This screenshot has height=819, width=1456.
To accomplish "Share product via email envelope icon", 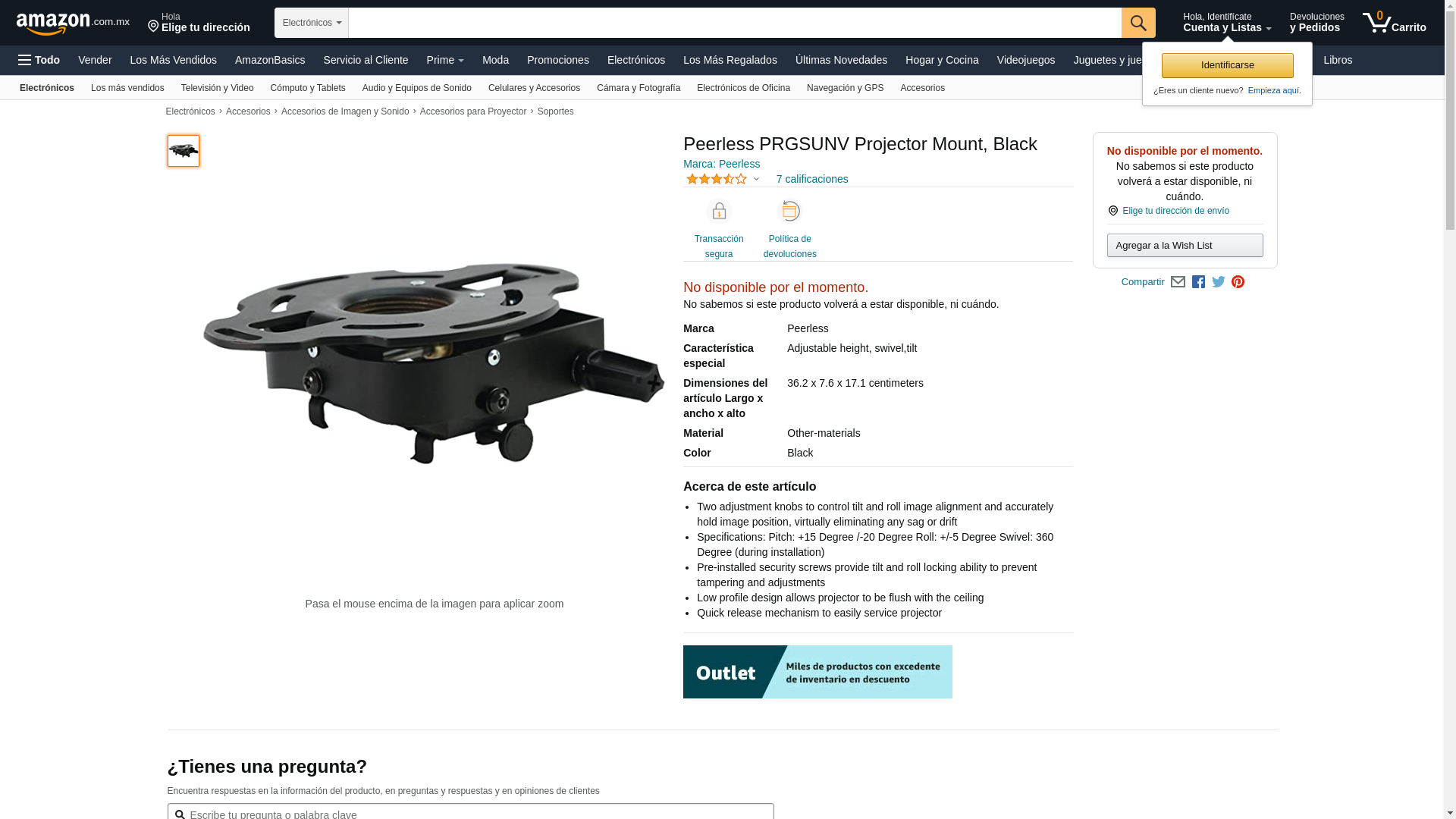I will point(1178,282).
